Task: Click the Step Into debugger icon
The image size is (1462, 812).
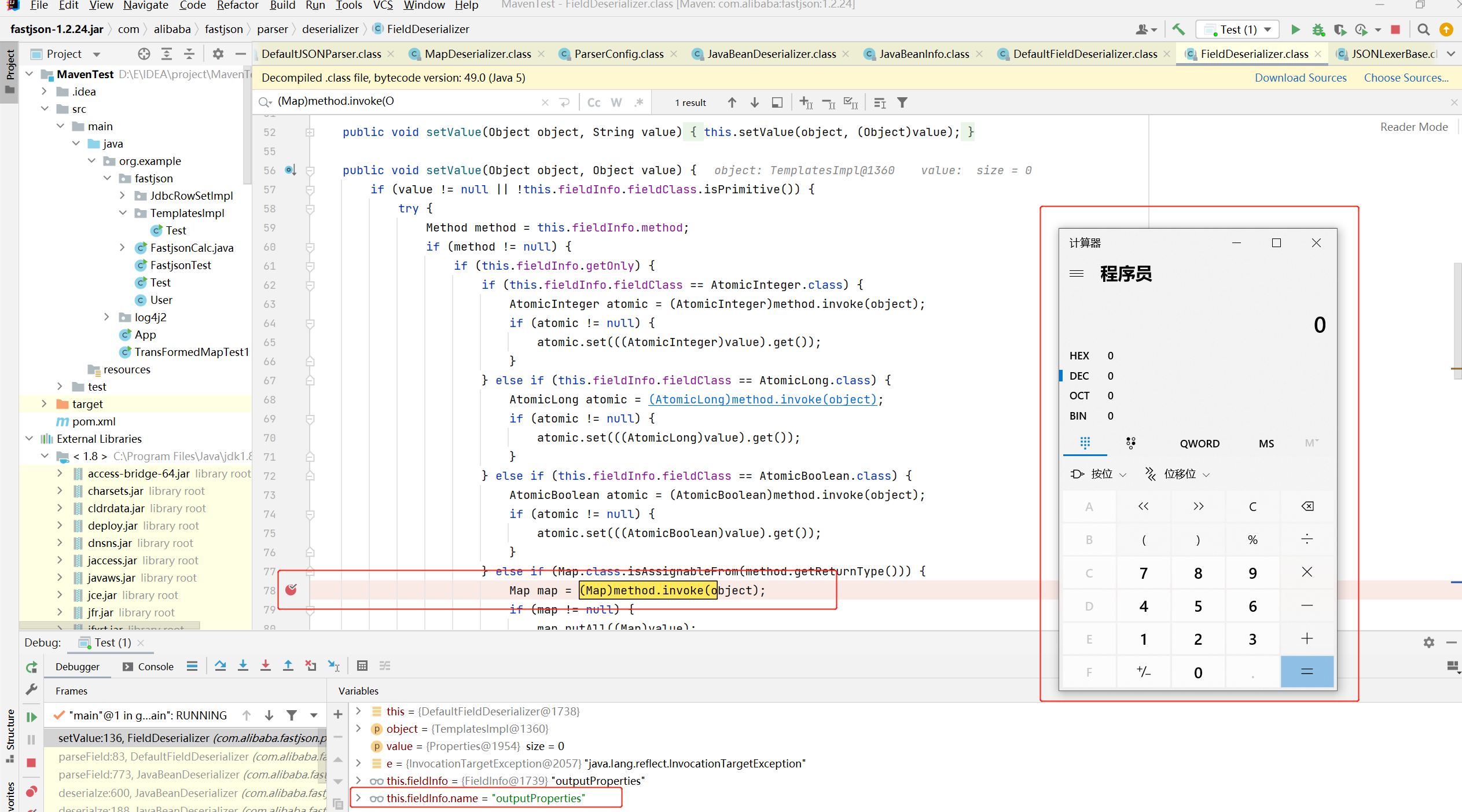Action: (243, 666)
